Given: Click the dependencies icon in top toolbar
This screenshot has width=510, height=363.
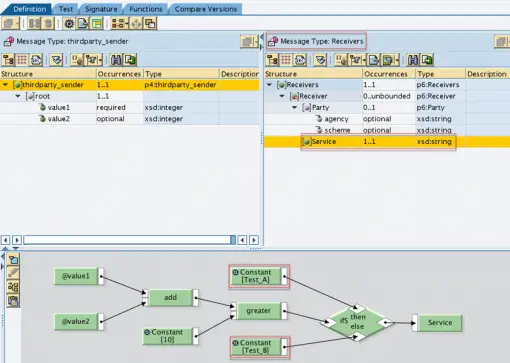Looking at the screenshot, I should tap(119, 23).
